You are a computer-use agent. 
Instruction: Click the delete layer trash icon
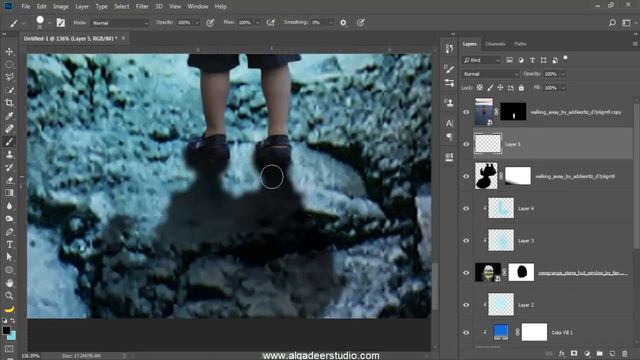pos(624,353)
